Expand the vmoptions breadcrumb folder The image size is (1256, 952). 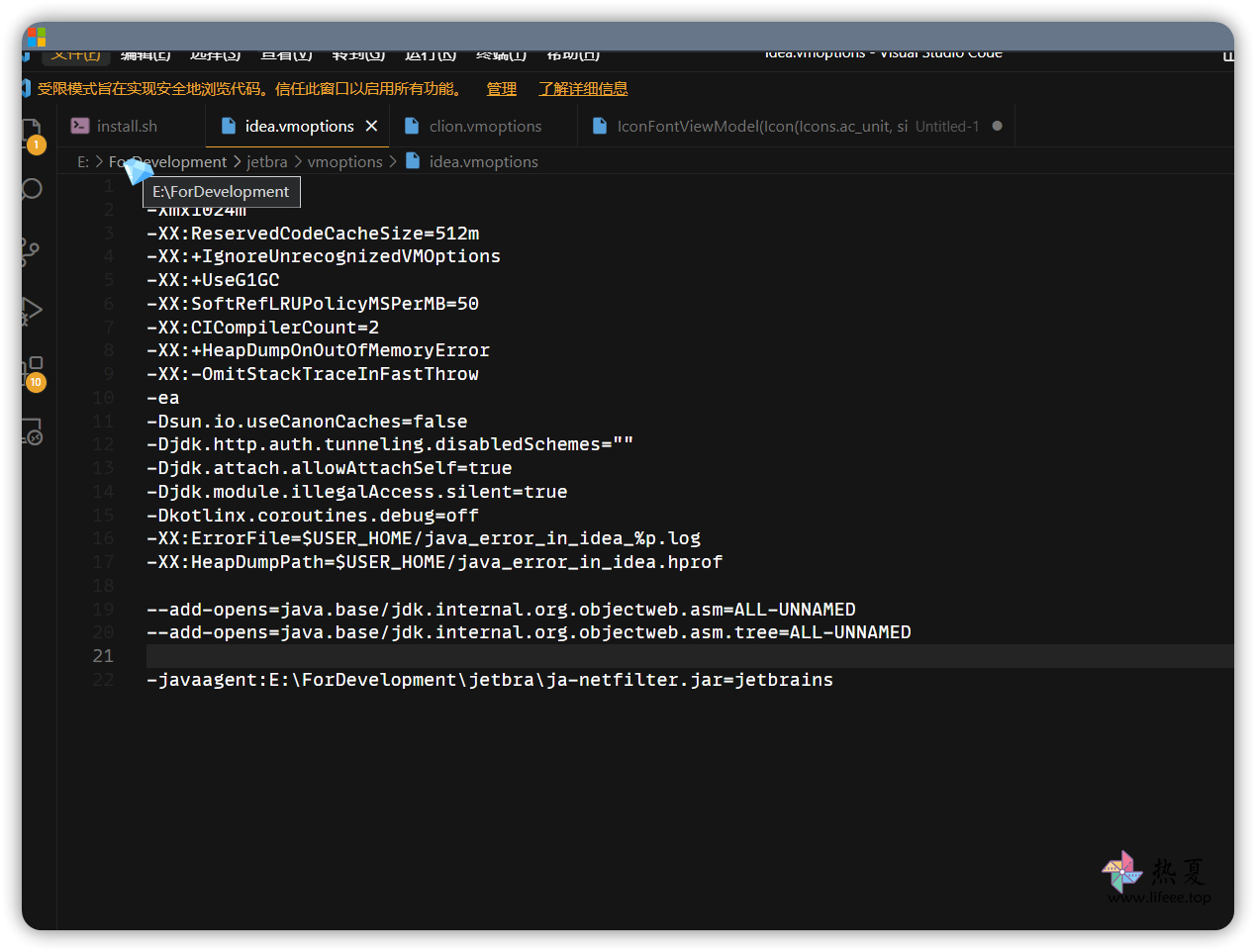coord(344,162)
